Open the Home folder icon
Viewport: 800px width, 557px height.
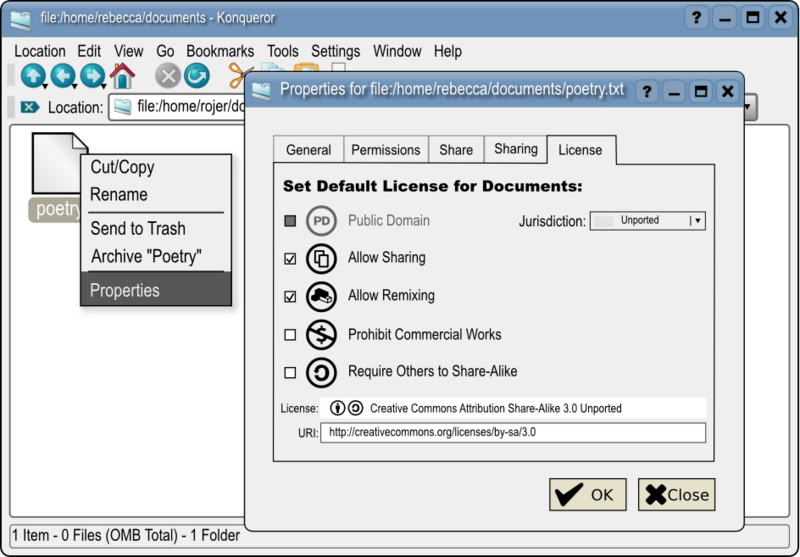coord(122,76)
